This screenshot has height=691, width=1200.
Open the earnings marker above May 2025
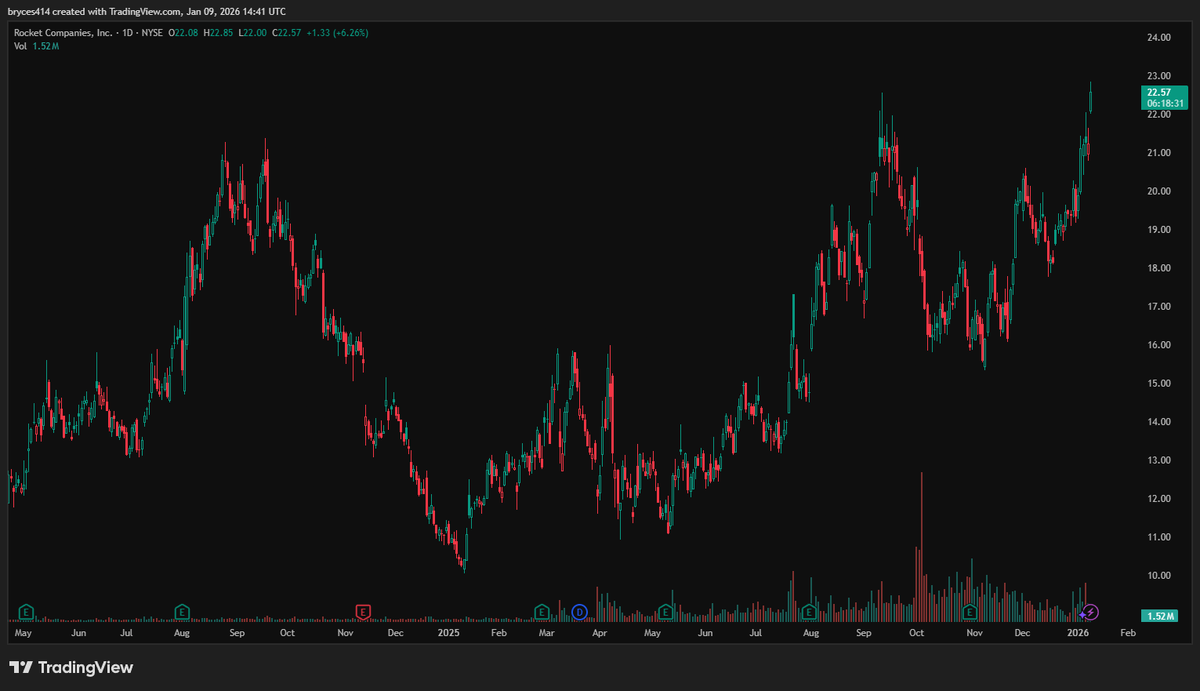click(665, 611)
